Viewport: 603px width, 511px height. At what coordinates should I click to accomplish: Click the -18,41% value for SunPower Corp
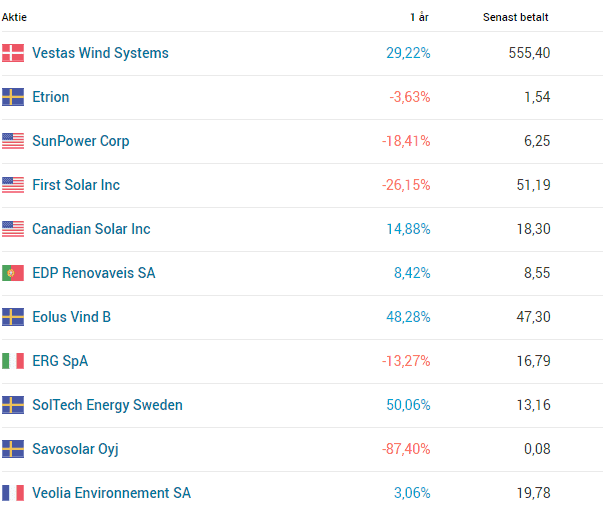406,141
